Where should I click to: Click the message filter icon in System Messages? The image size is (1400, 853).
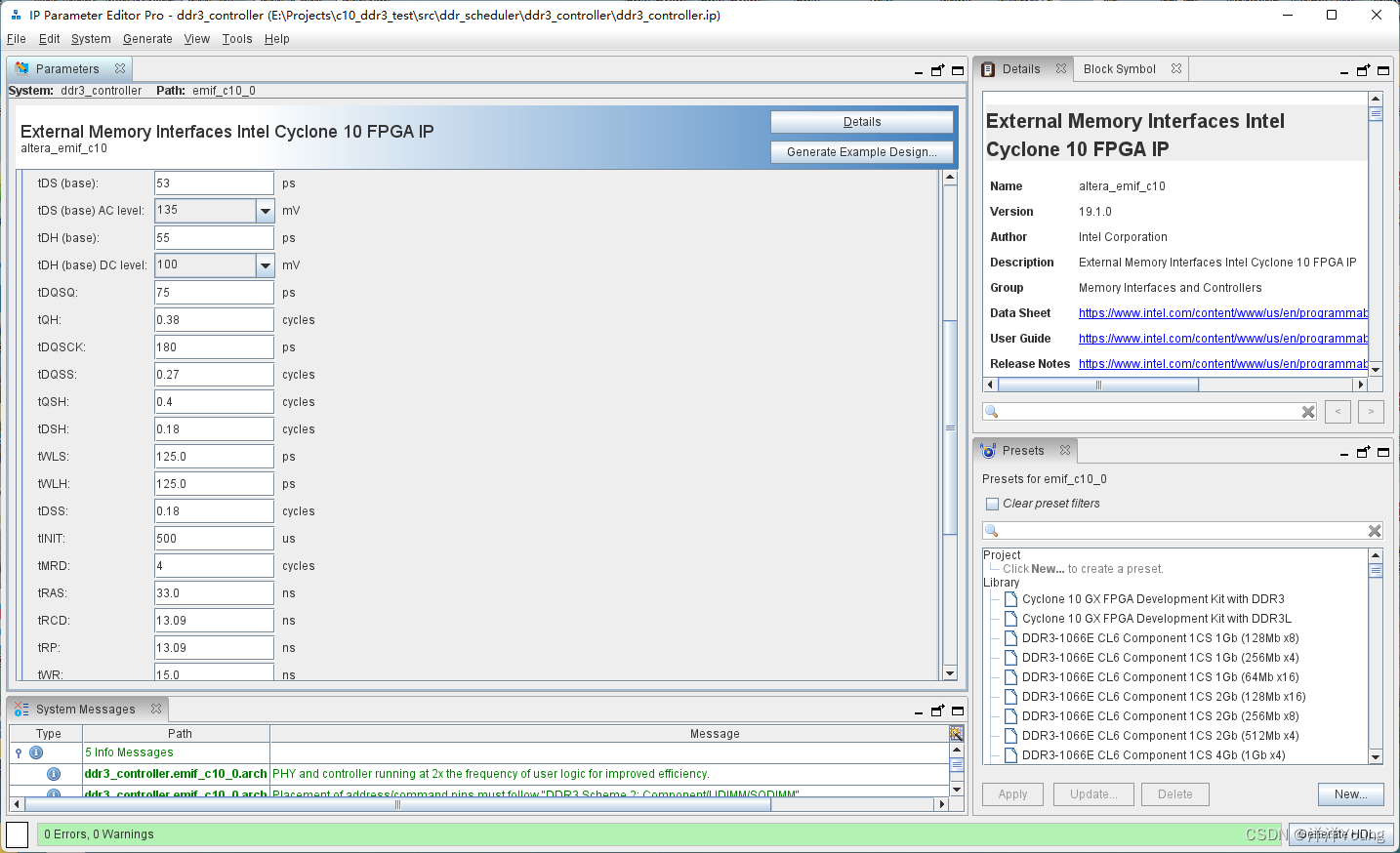tap(957, 733)
